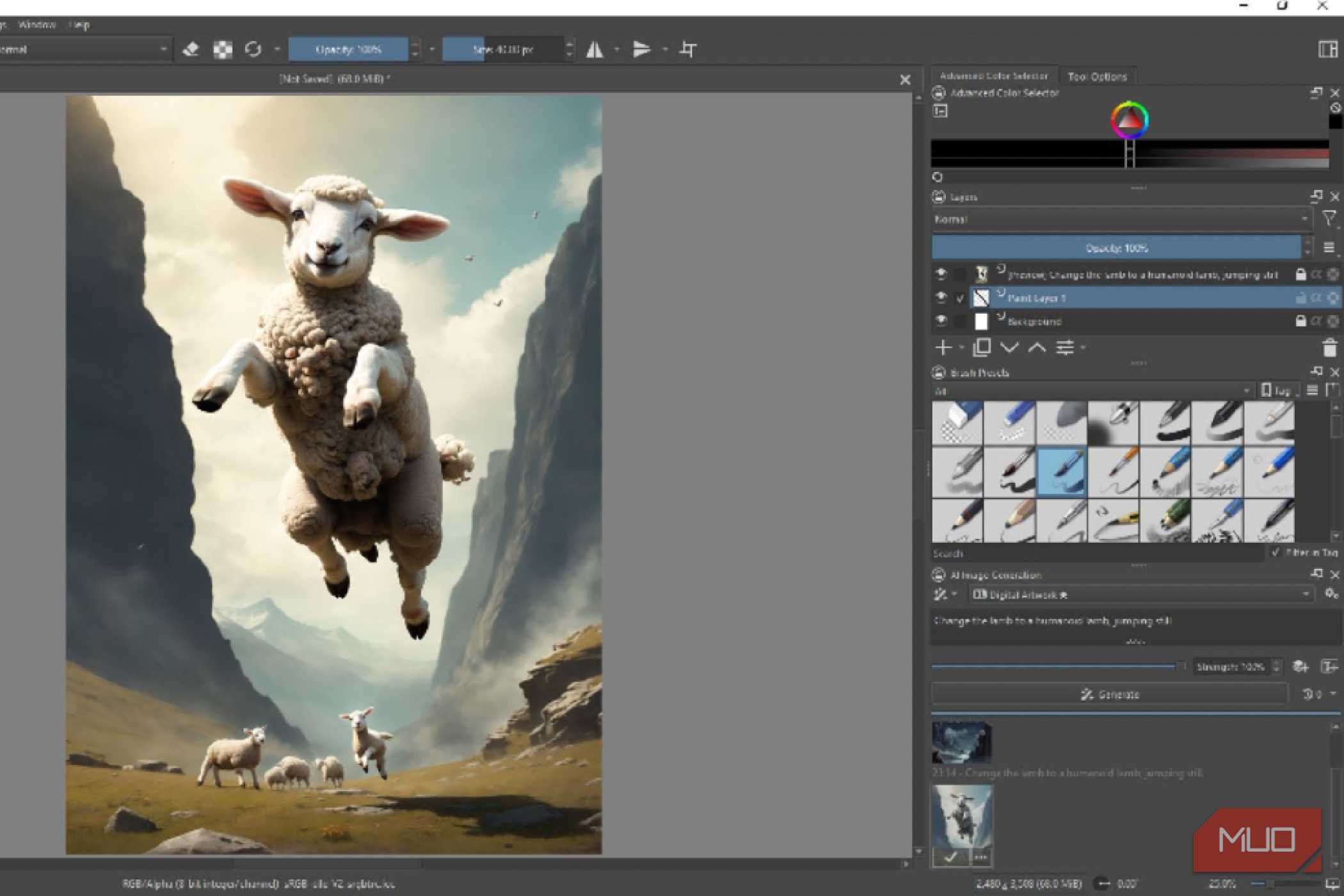Open layers panel view options menu icon
The image size is (1344, 896).
1329,248
